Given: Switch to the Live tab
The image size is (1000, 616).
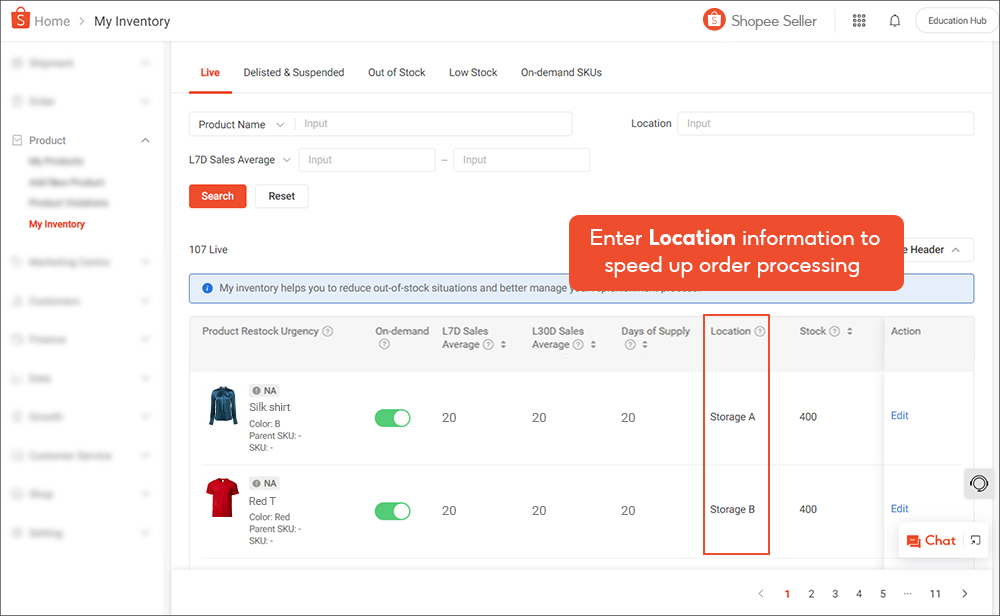Looking at the screenshot, I should [210, 73].
